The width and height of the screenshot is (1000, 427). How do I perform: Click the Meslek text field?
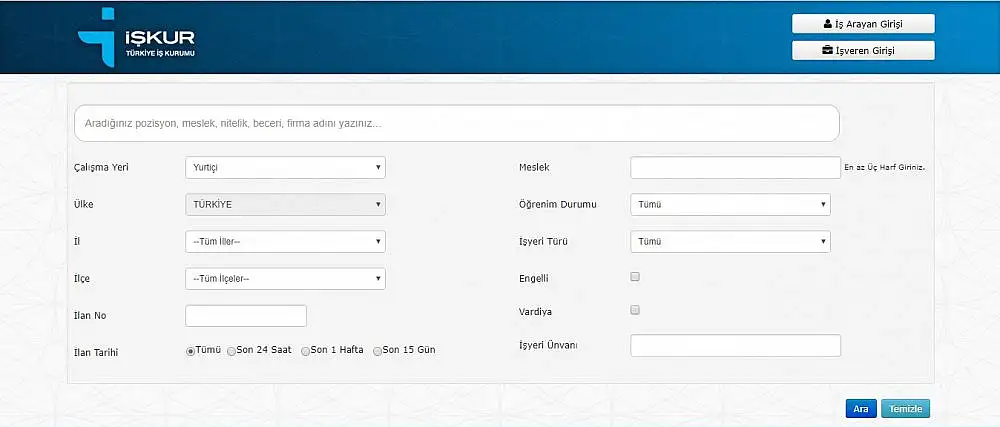tap(735, 168)
